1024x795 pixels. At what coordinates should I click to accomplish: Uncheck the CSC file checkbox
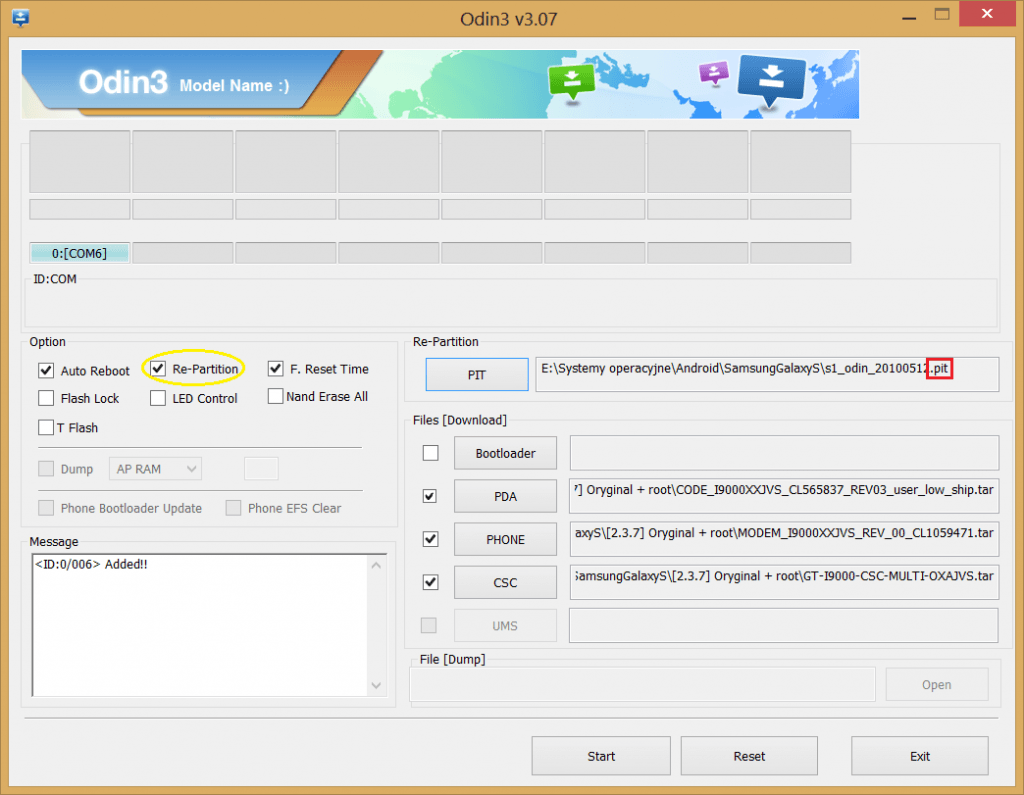tap(430, 582)
